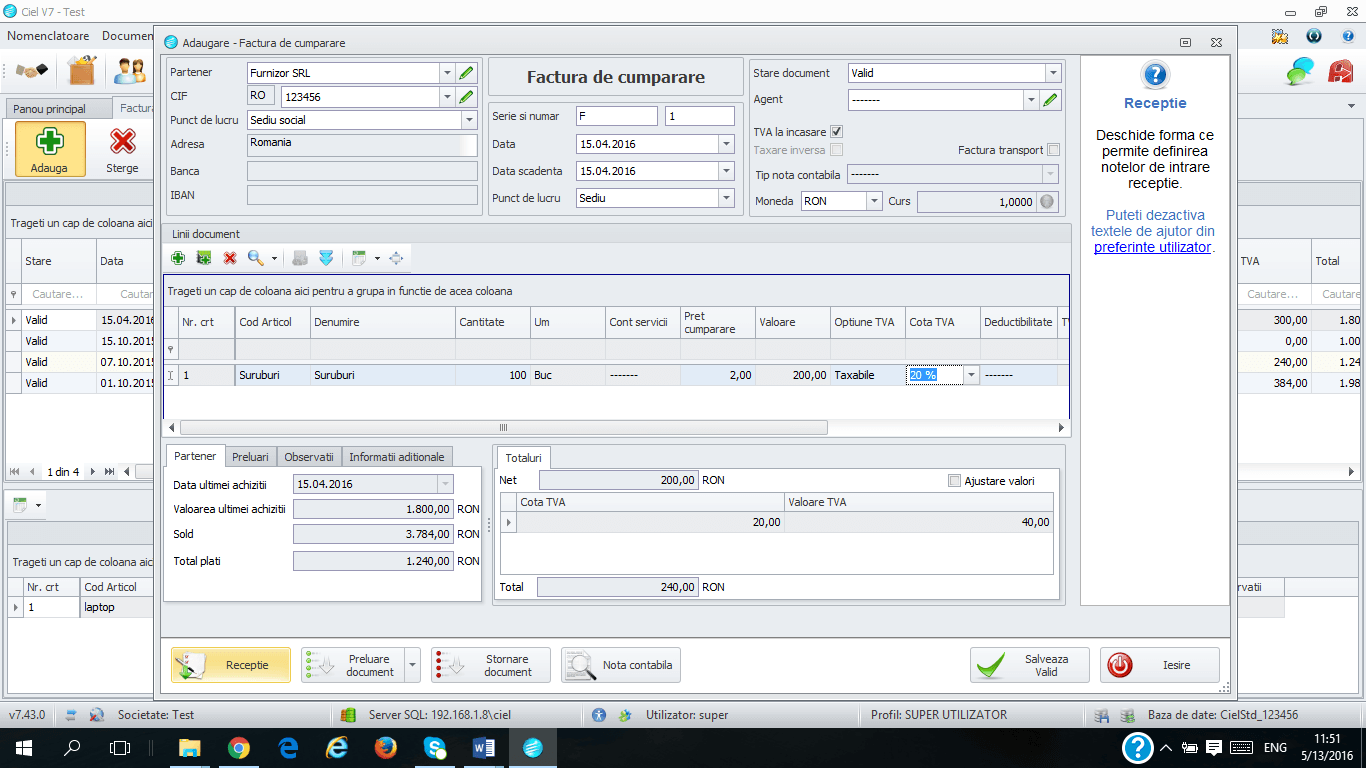
Task: Edit the partner with the green pencil icon
Action: (466, 73)
